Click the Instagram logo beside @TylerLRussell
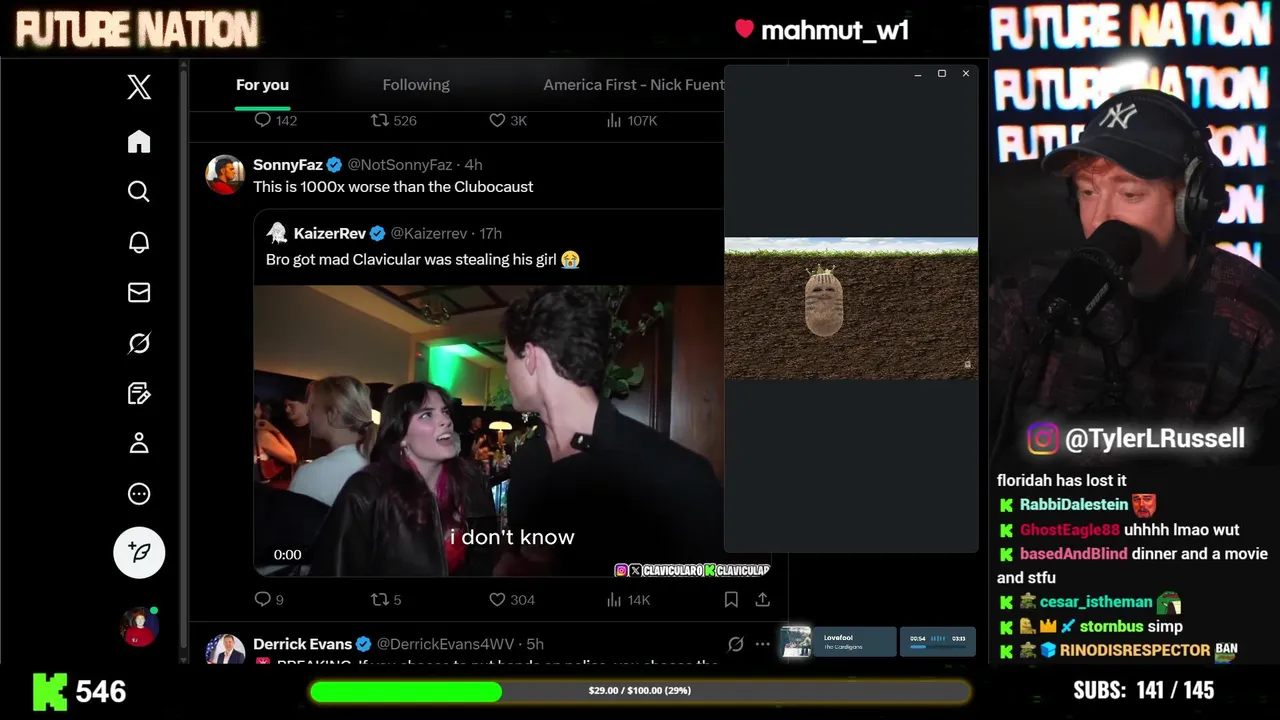 [x=1042, y=438]
